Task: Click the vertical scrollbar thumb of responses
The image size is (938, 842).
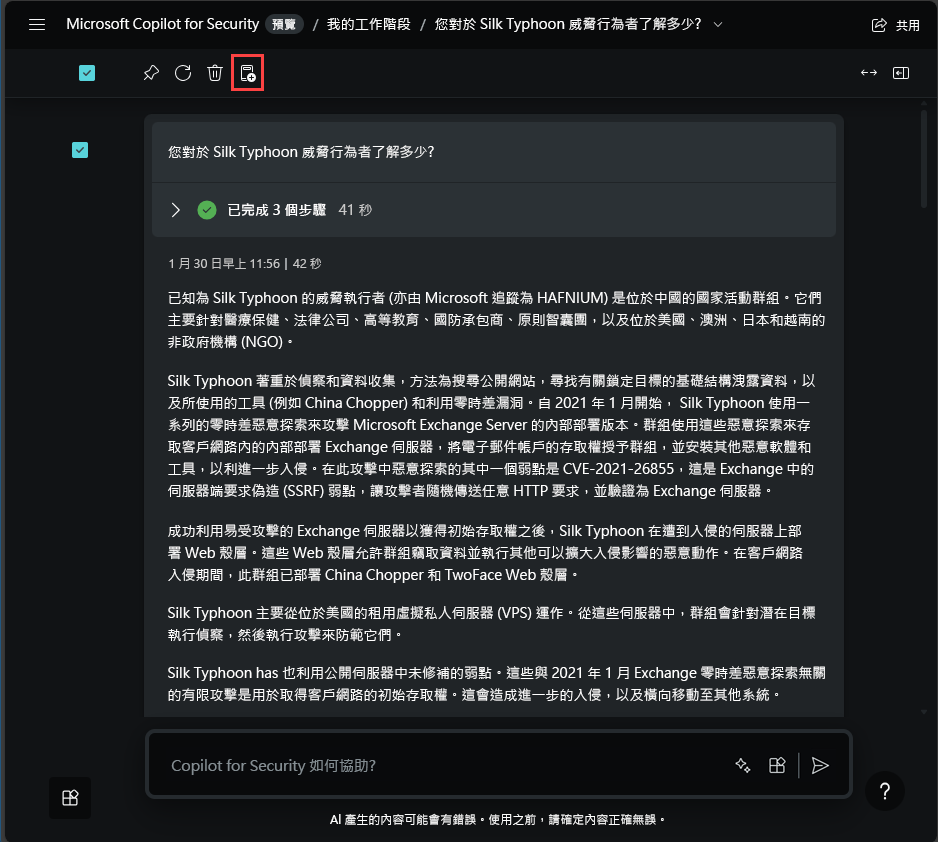Action: click(x=924, y=158)
